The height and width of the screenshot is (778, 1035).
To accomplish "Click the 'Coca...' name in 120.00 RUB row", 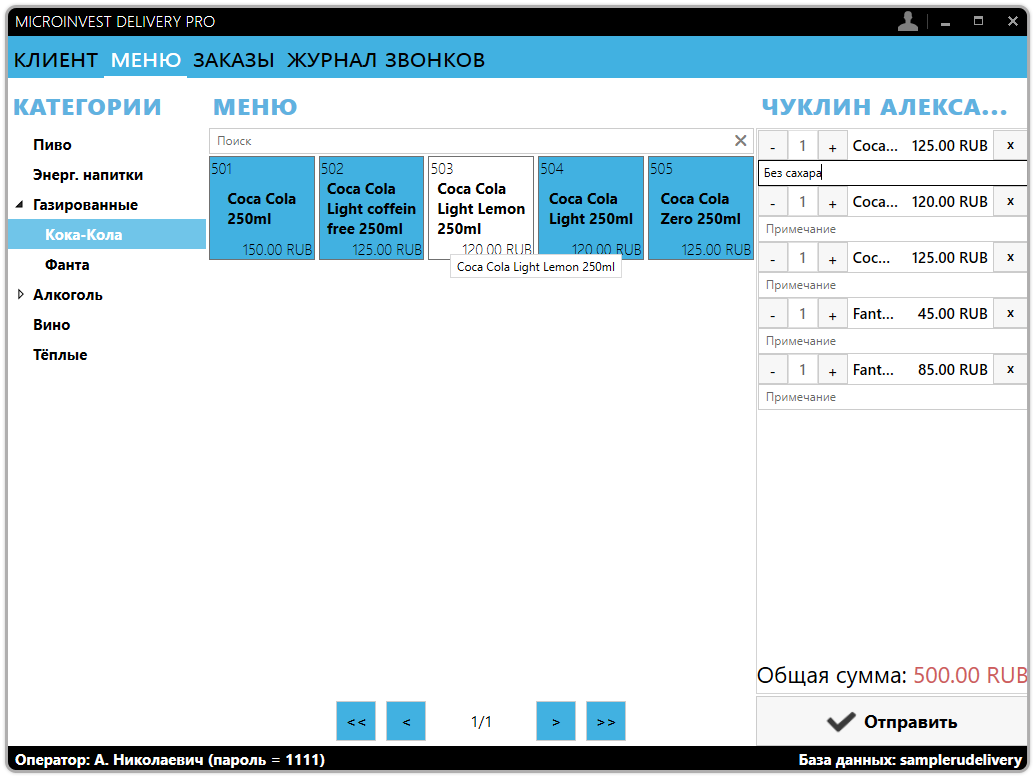I will 875,202.
